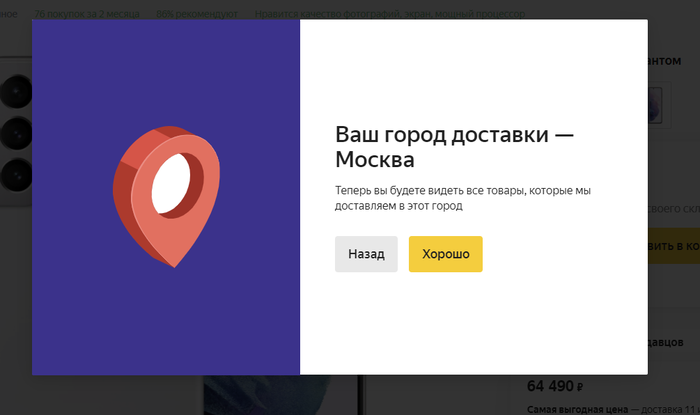Click the dimmed add-to-cart yellow button

(x=674, y=246)
